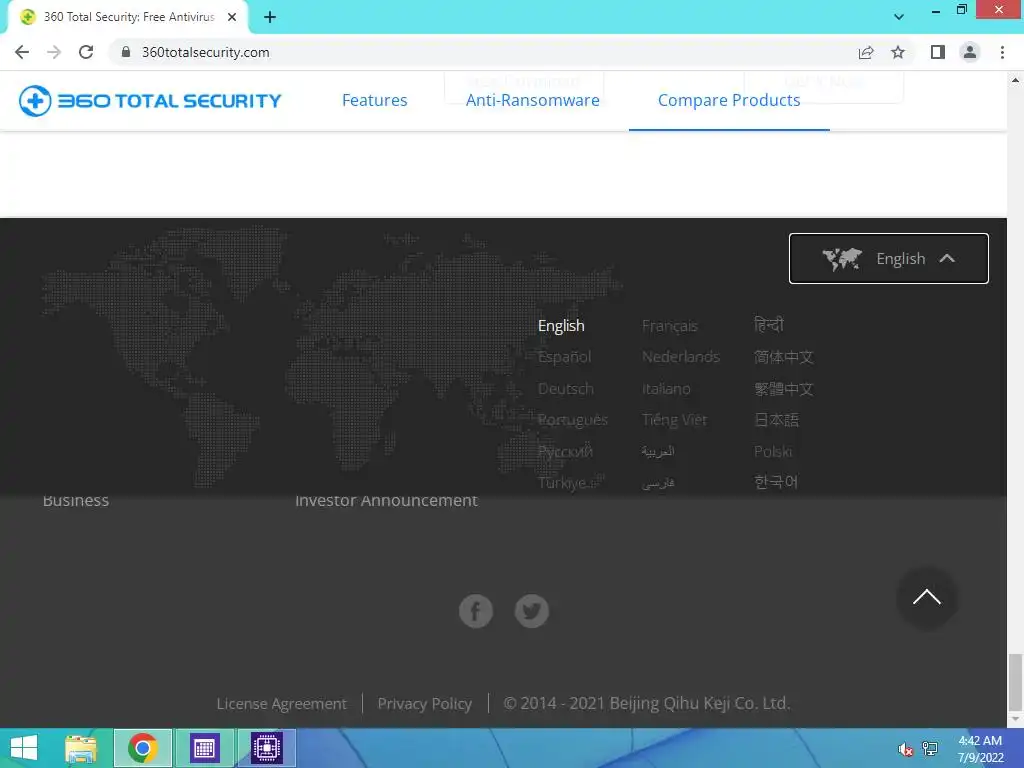
Task: Share this page icon
Action: tap(866, 52)
